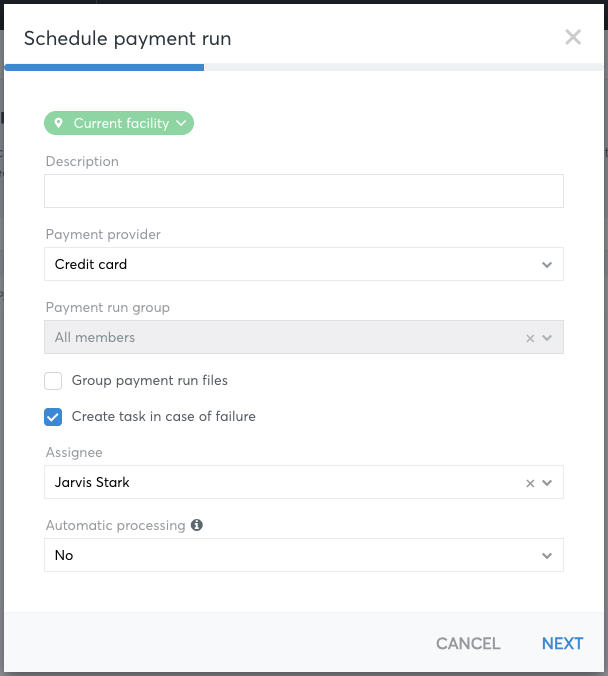This screenshot has height=676, width=608.
Task: Uncheck Create task in case of failure
Action: click(53, 417)
